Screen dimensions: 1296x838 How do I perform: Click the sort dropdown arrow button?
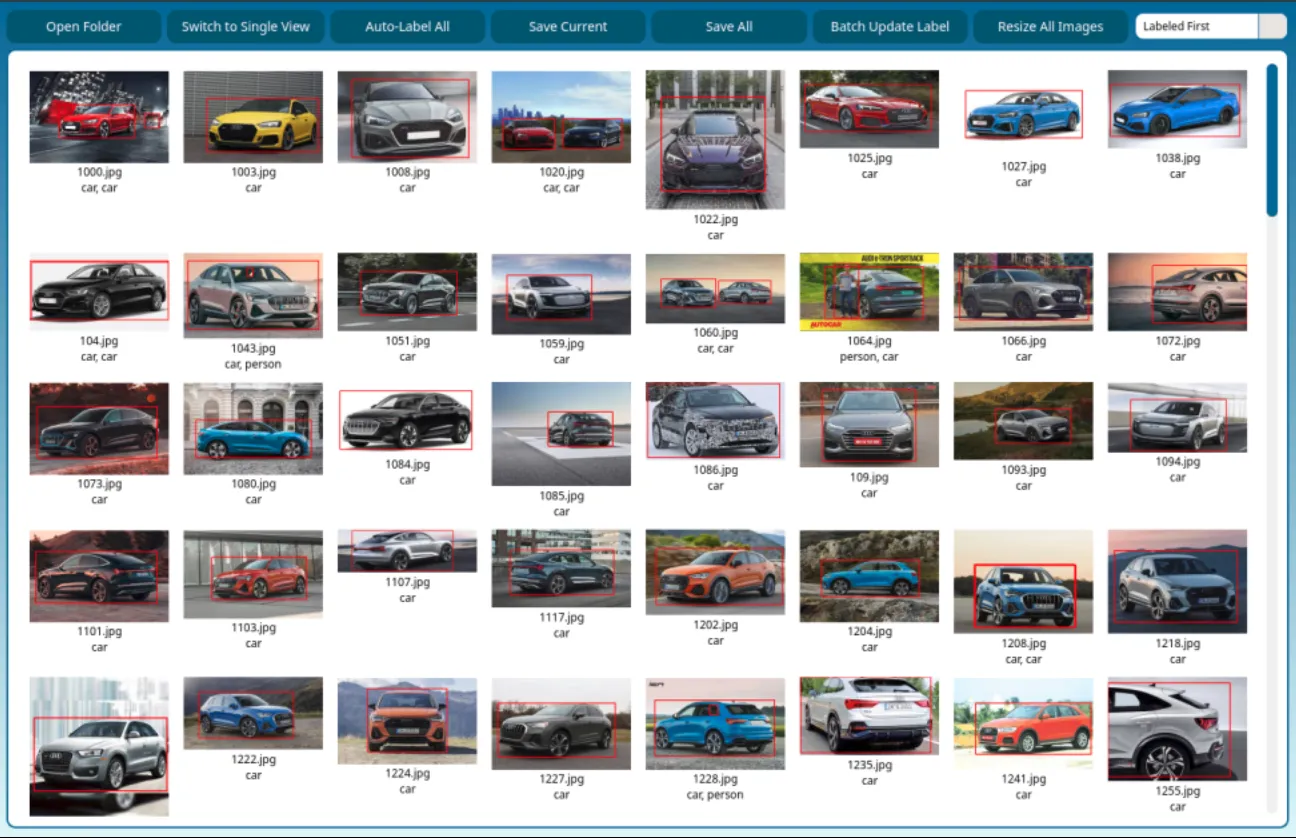(1272, 27)
